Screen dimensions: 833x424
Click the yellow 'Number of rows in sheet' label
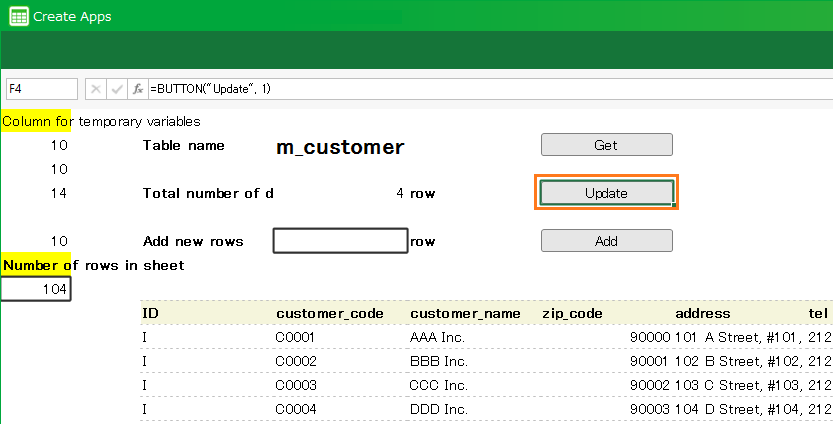point(93,265)
